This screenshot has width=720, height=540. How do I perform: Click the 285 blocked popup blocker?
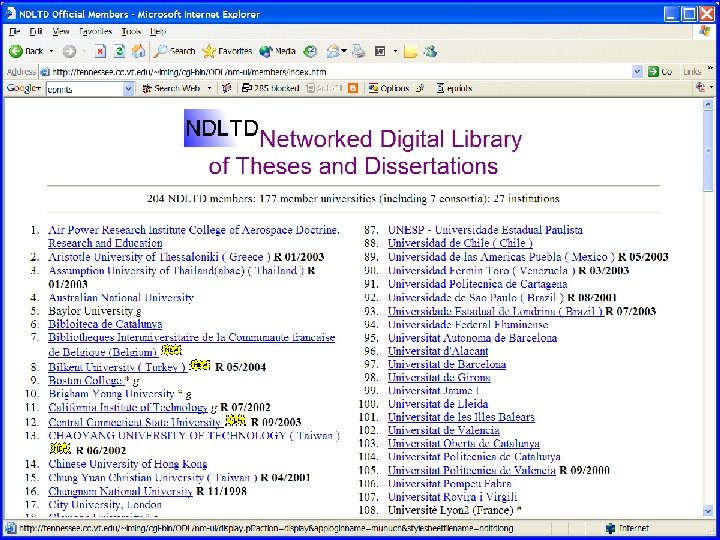[x=270, y=88]
